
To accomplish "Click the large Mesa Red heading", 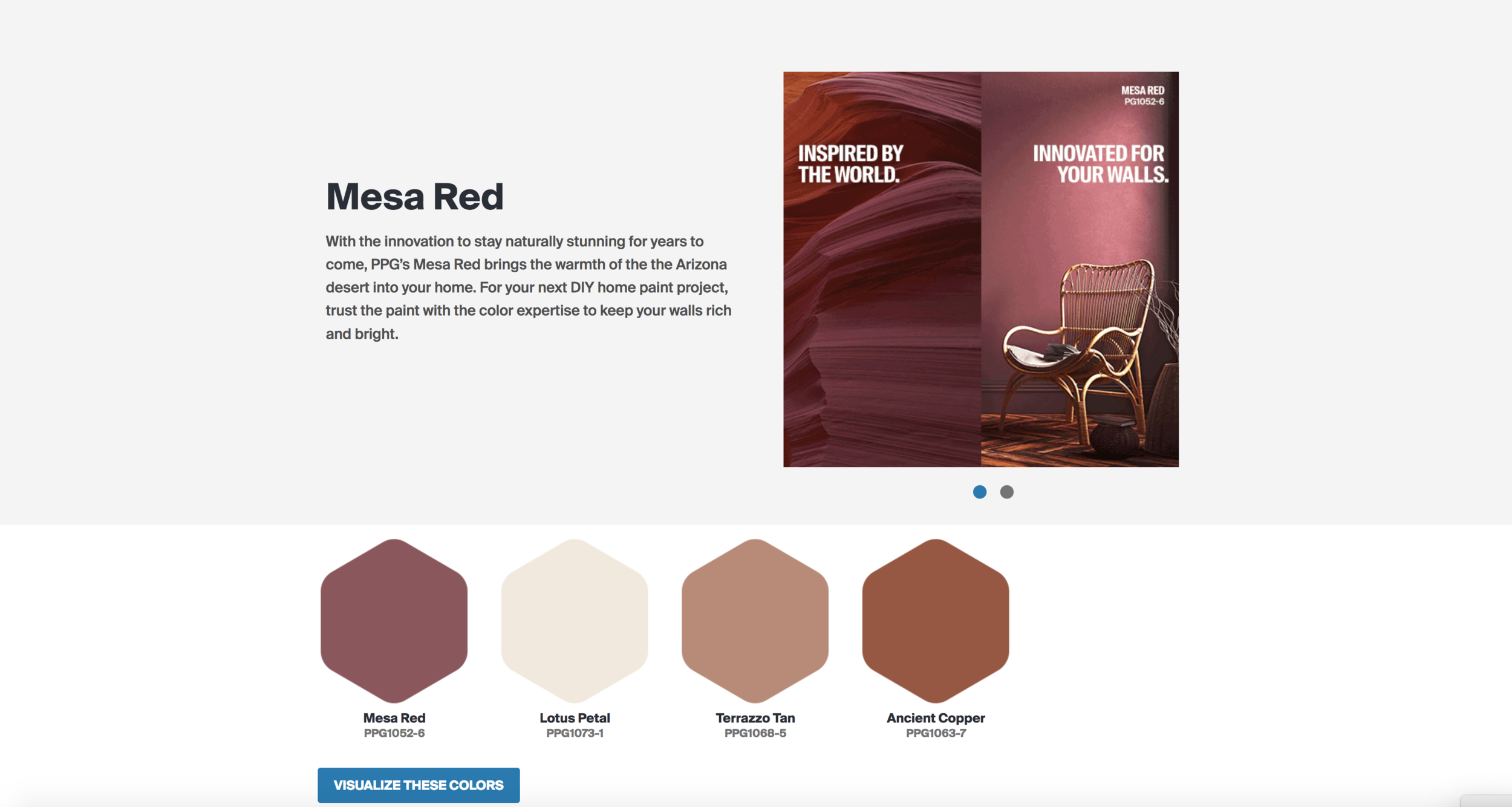I will click(x=414, y=197).
